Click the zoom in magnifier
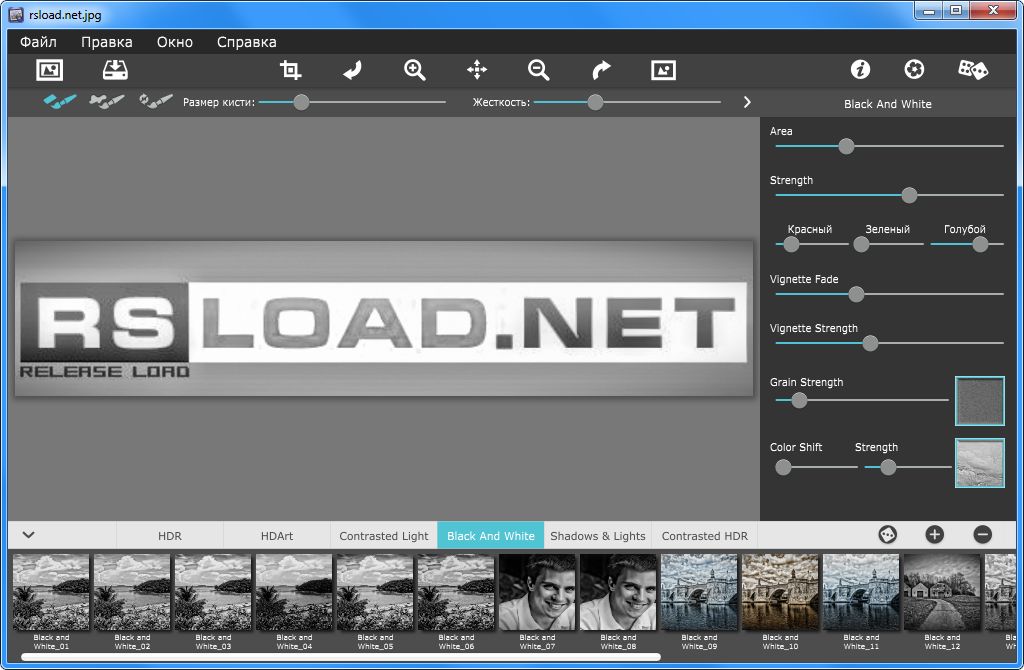Viewport: 1024px width, 670px height. (415, 70)
